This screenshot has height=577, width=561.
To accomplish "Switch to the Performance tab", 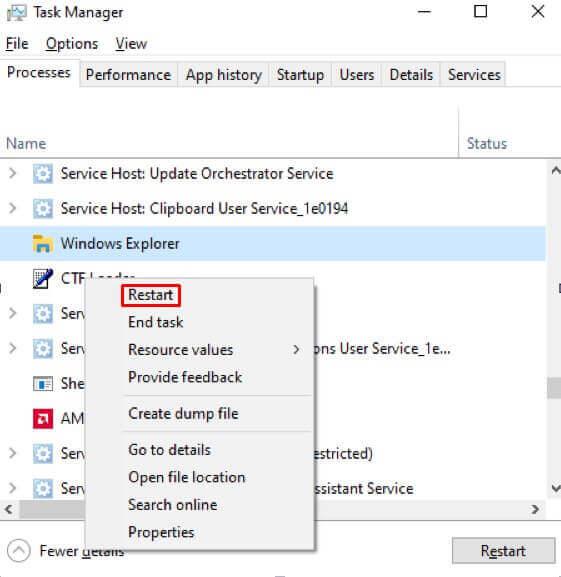I will pyautogui.click(x=128, y=75).
